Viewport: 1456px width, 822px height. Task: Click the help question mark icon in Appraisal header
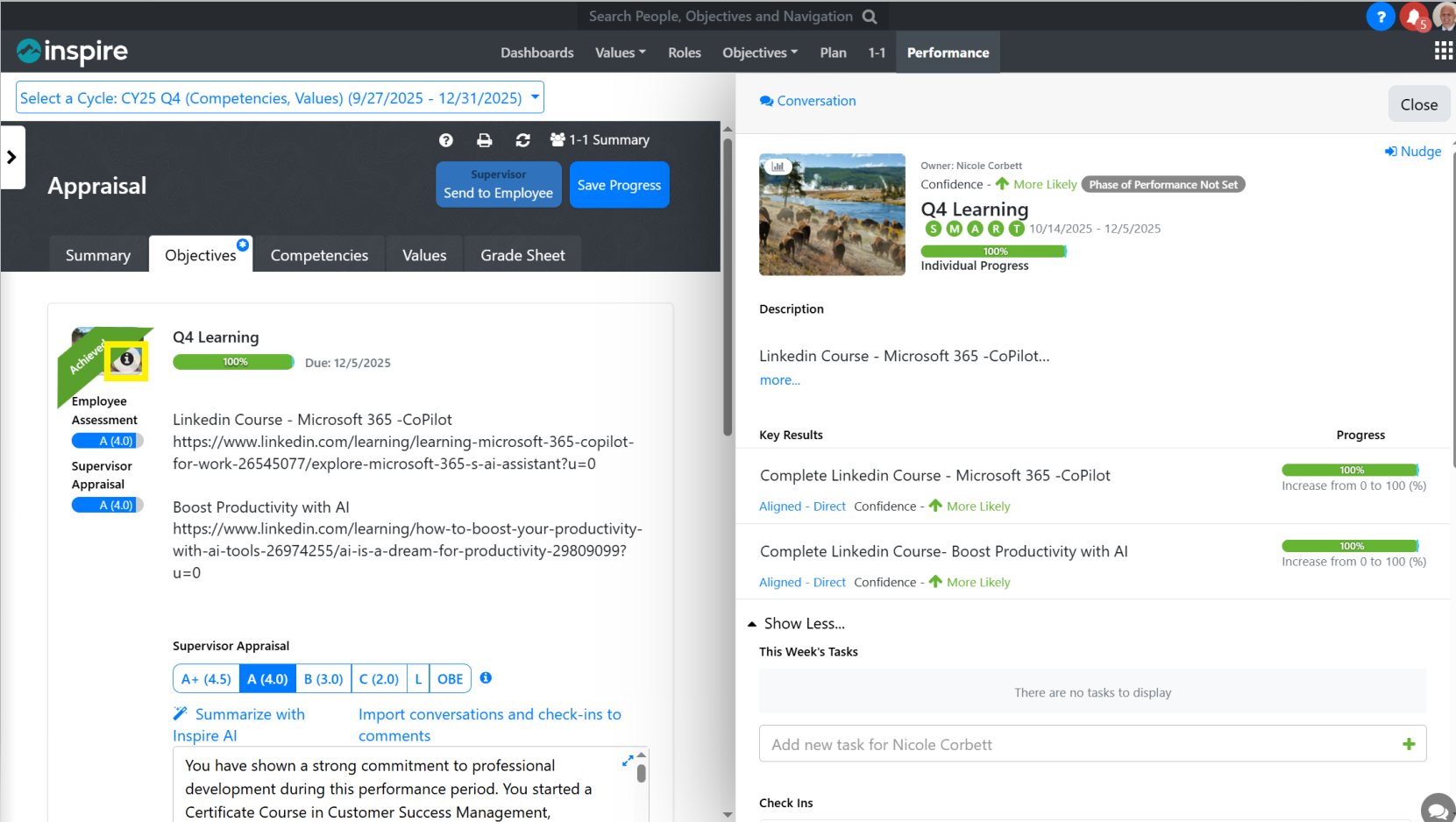[x=445, y=140]
